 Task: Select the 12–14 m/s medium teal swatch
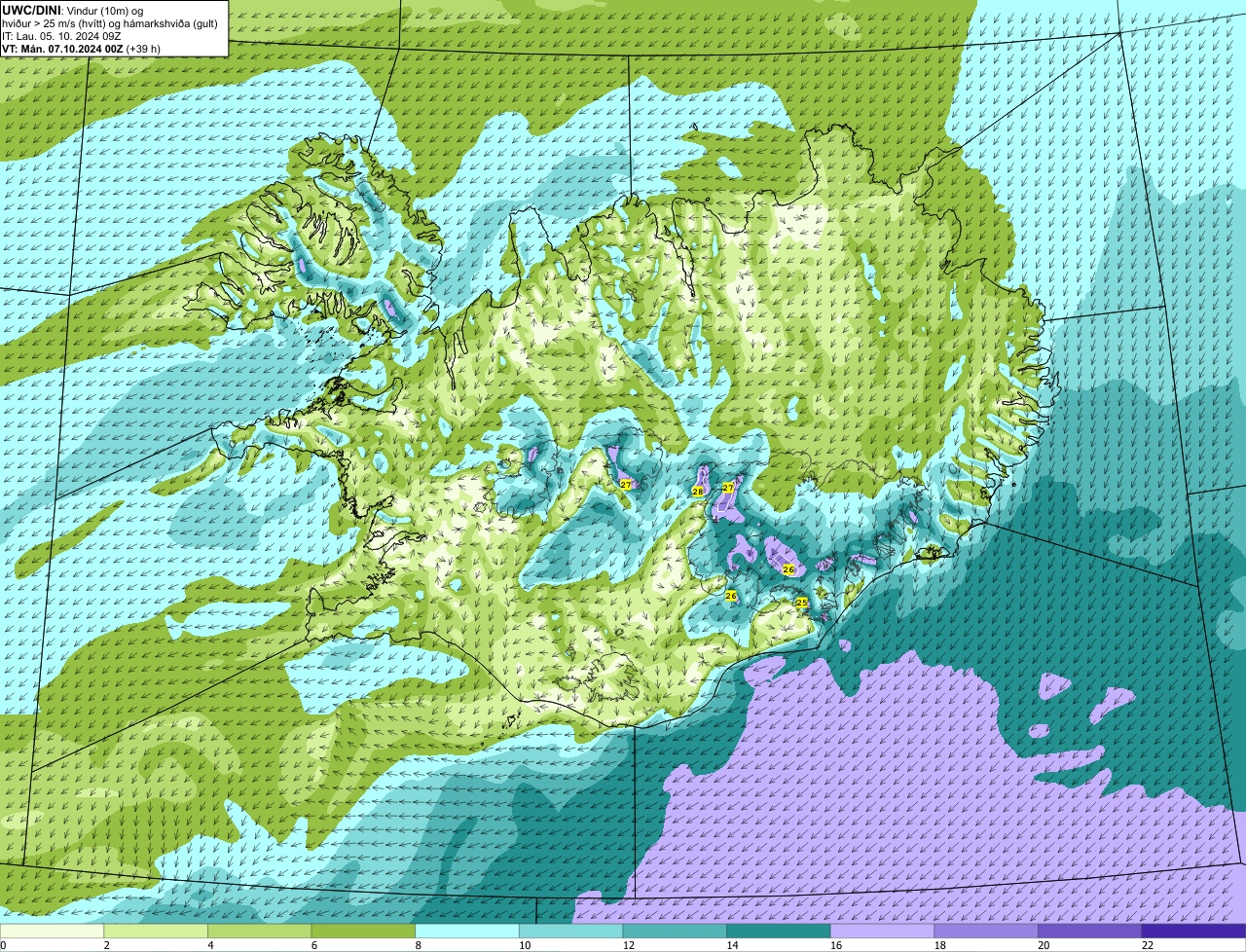675,931
